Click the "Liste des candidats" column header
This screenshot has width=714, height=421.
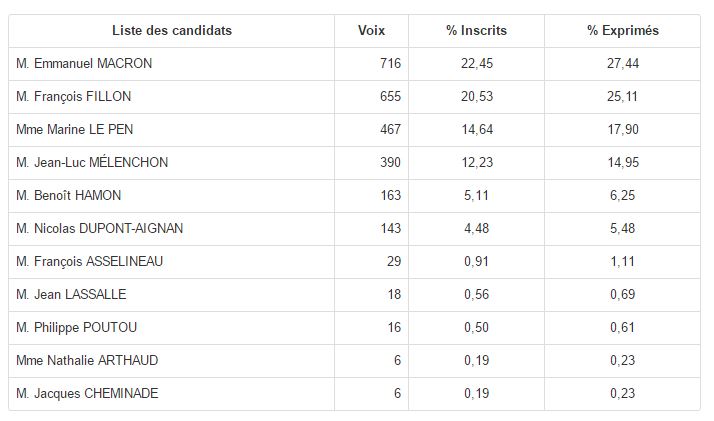pyautogui.click(x=171, y=31)
